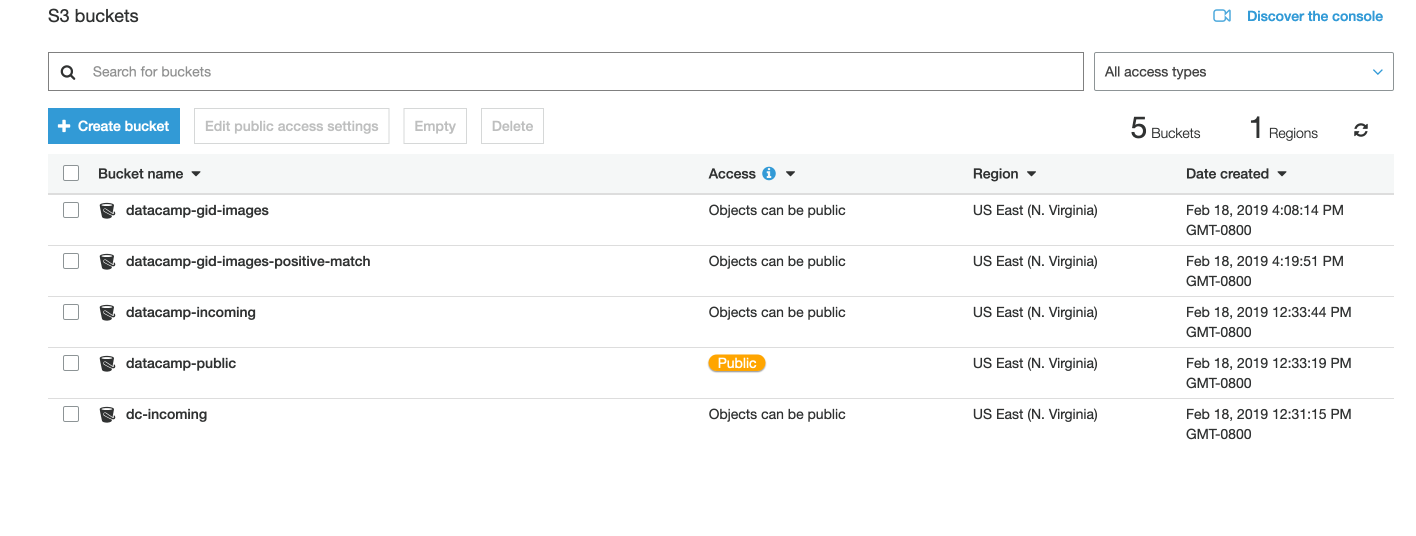1416x536 pixels.
Task: Click the bucket icon for datacamp-gid-images
Action: (x=107, y=211)
